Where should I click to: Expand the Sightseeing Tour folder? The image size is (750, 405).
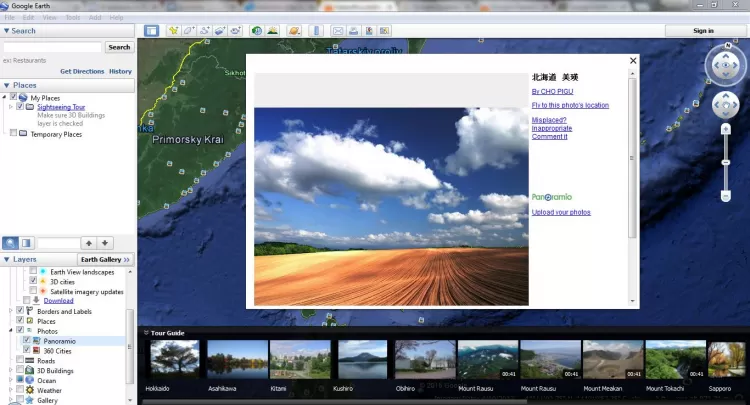10,106
